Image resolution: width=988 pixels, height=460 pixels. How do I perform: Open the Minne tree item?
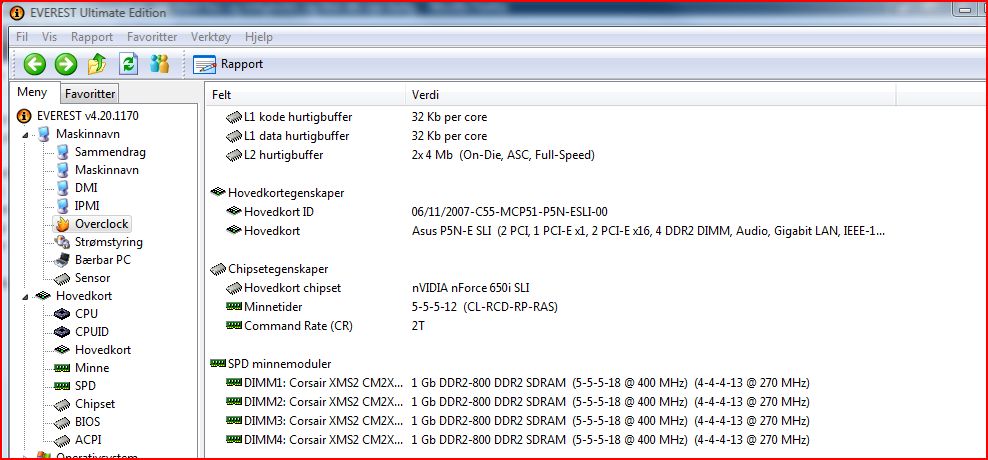pyautogui.click(x=83, y=368)
